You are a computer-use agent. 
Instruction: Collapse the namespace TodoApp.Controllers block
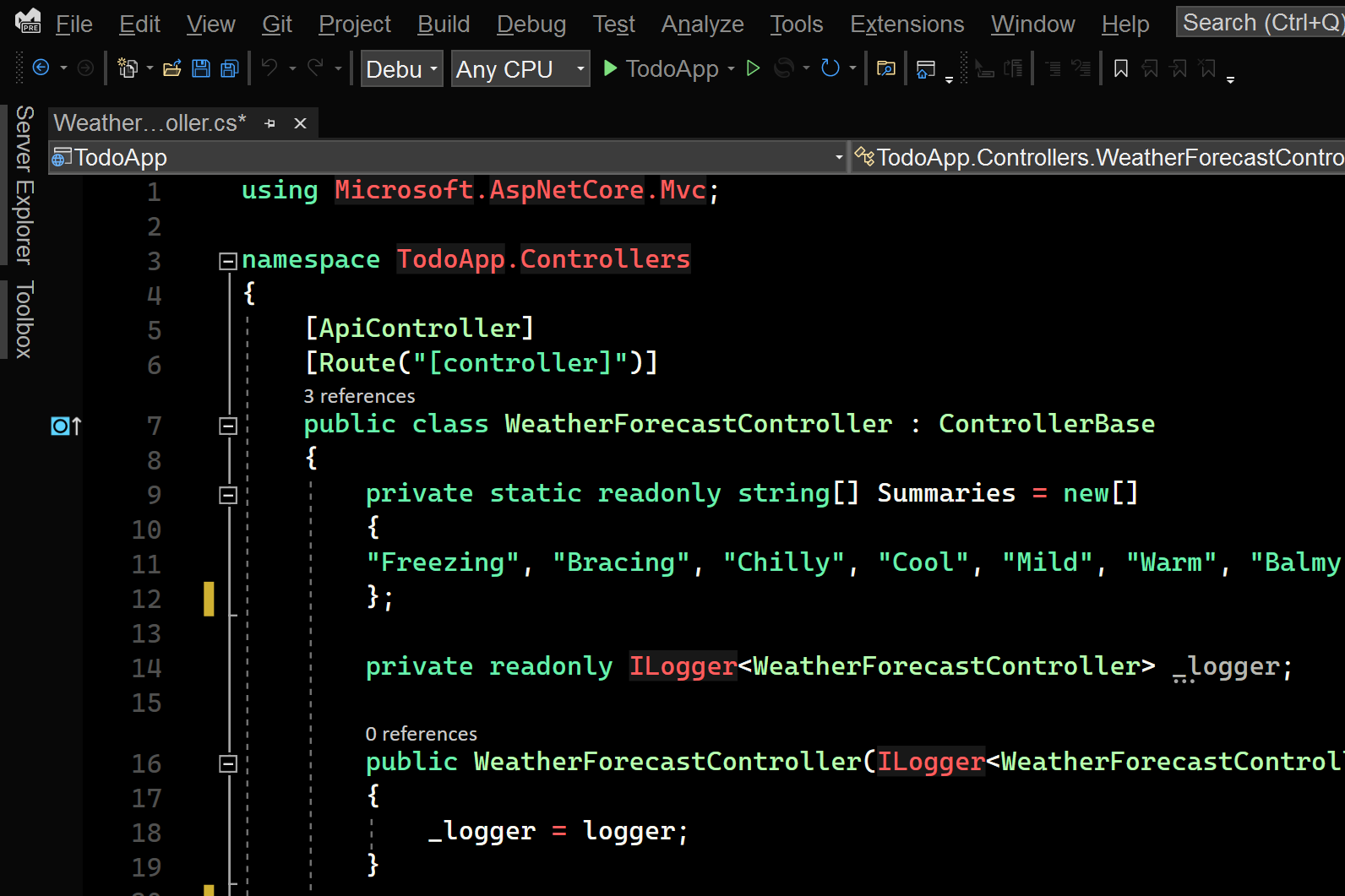[227, 261]
